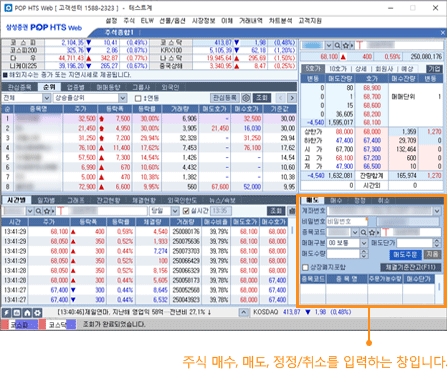Click the 기업 button in quote panel
447x369 pixels.
point(435,69)
